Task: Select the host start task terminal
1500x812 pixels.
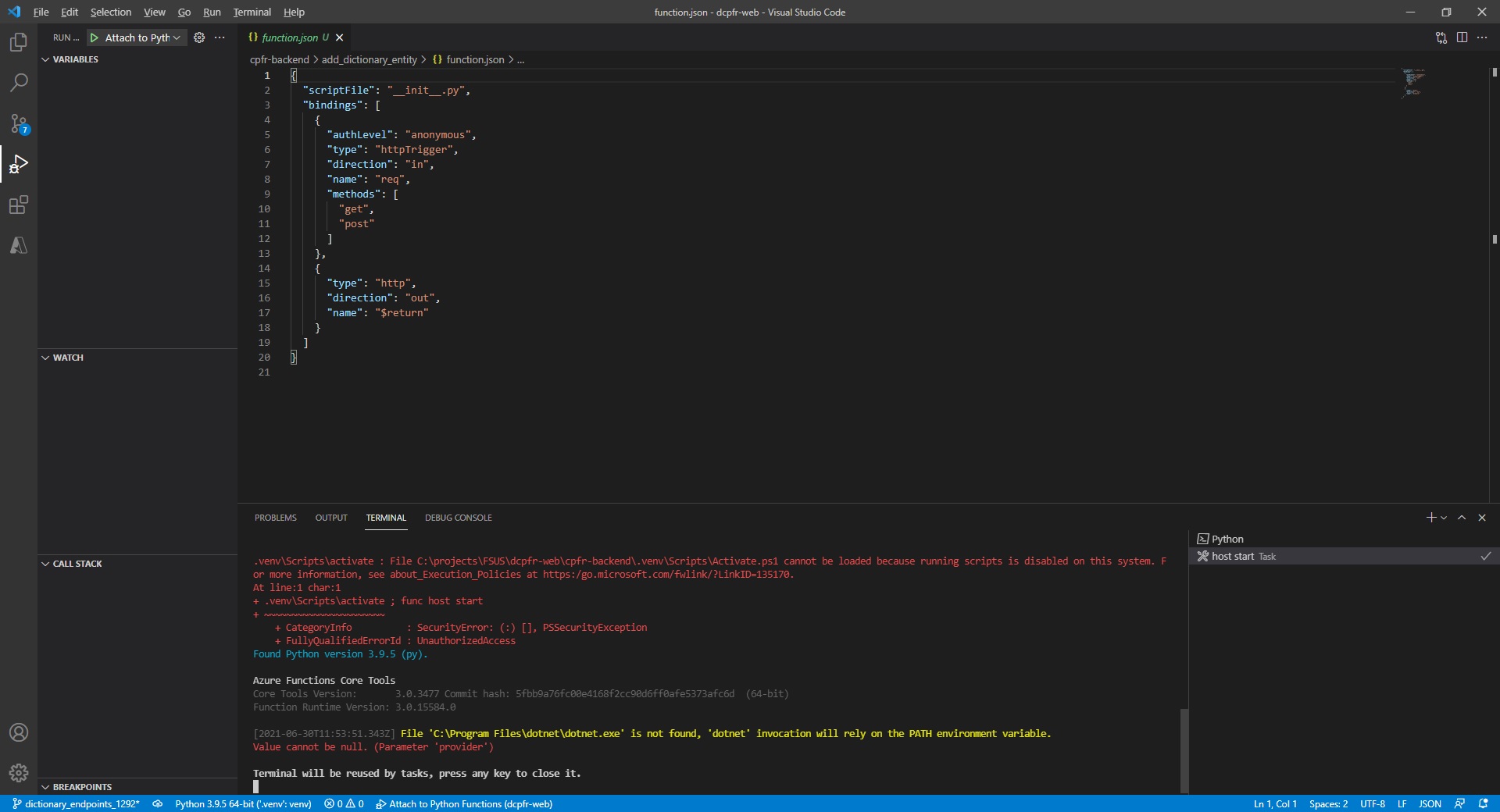Action: [x=1344, y=556]
